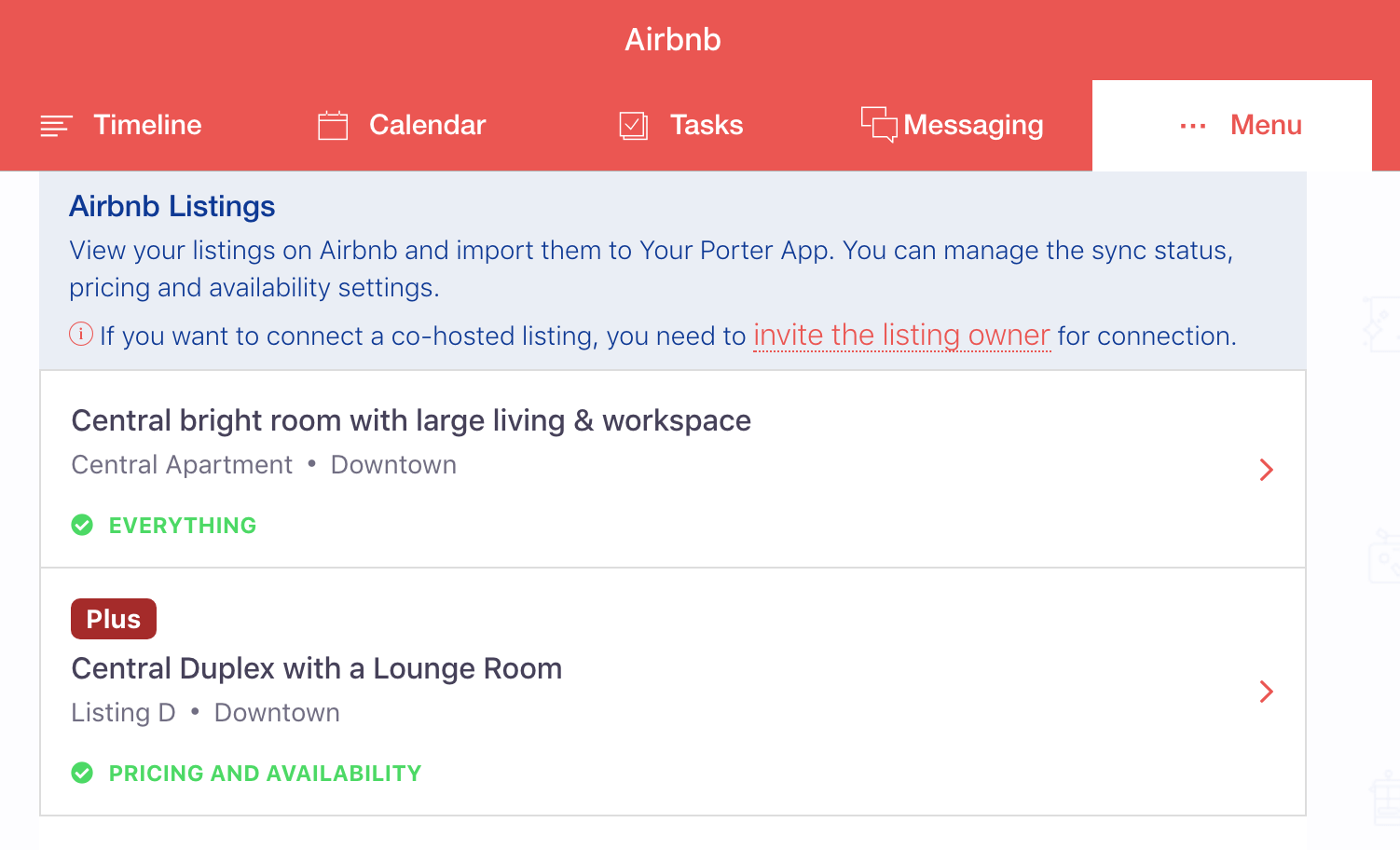Click the Airbnb Listings heading

click(x=172, y=206)
